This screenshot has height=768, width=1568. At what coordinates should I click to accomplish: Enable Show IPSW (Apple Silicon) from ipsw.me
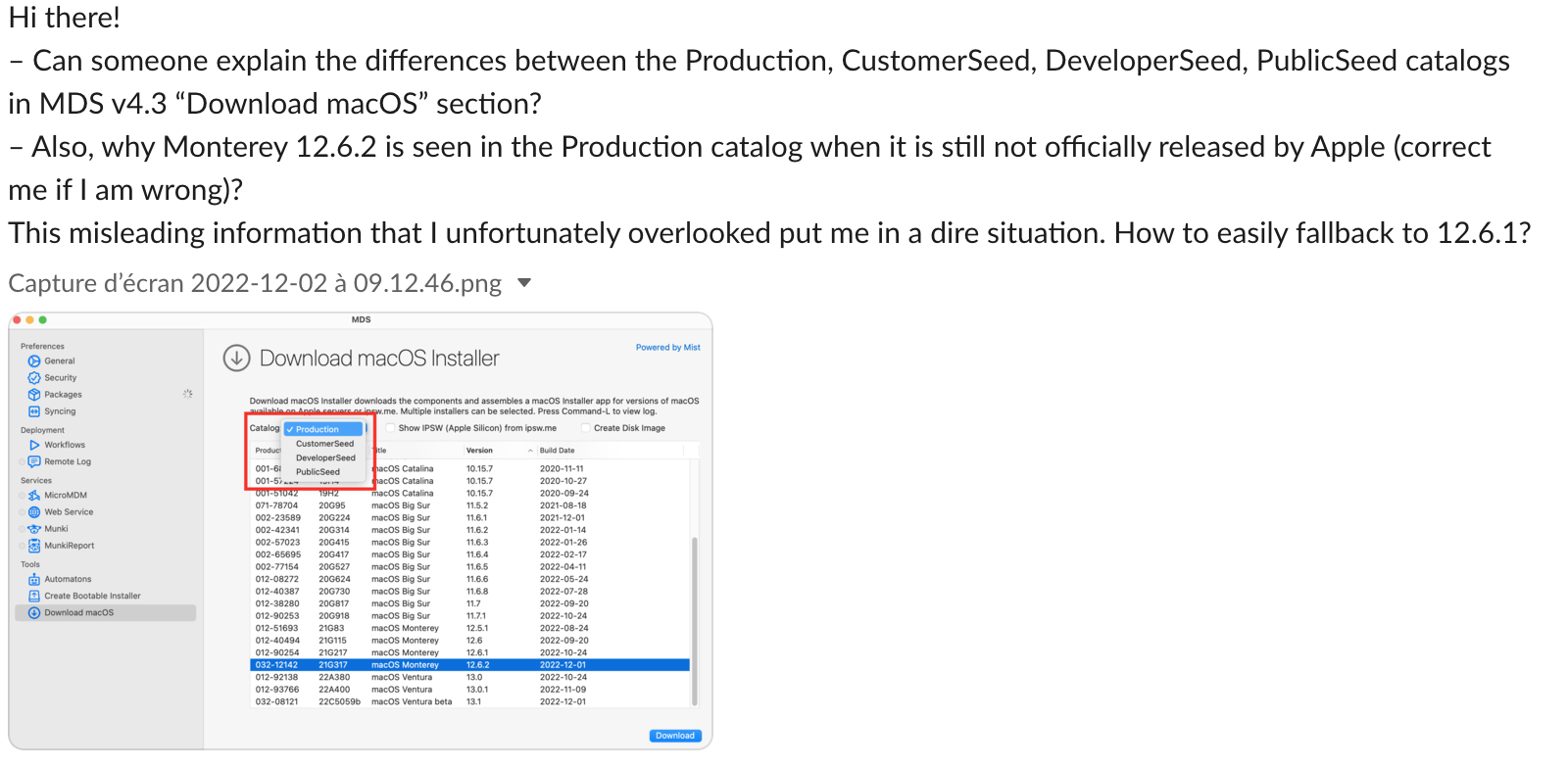[391, 428]
